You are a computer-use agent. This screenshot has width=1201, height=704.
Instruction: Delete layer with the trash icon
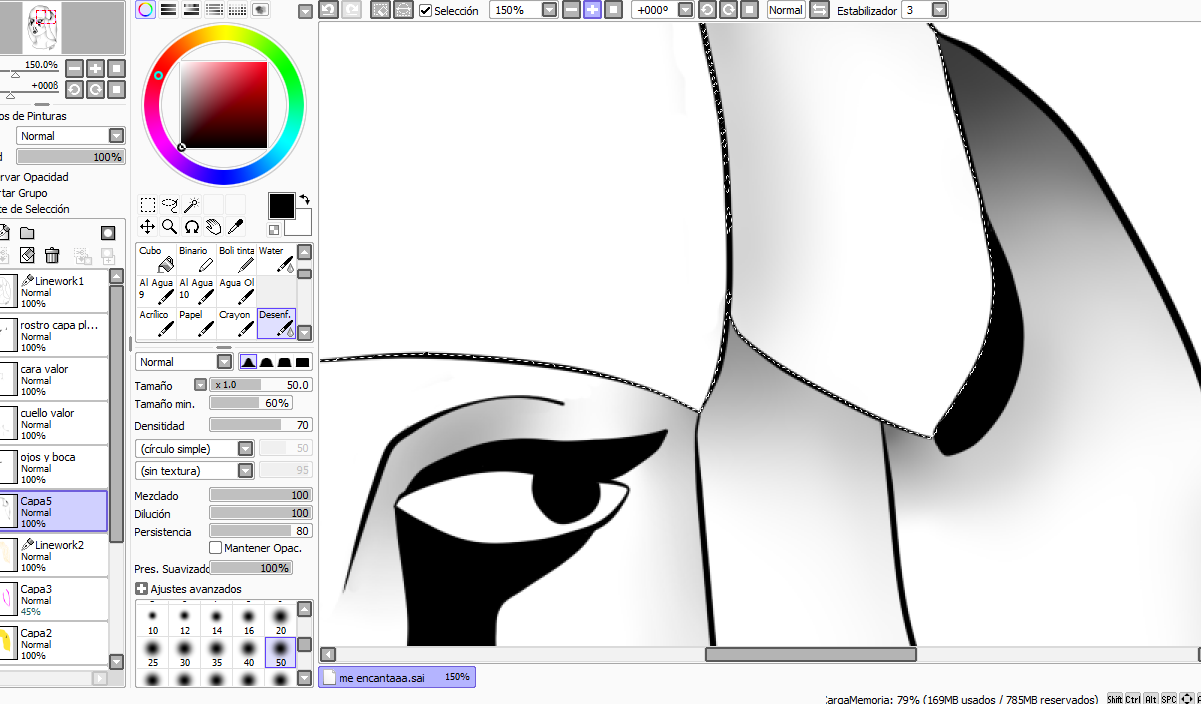coord(52,256)
